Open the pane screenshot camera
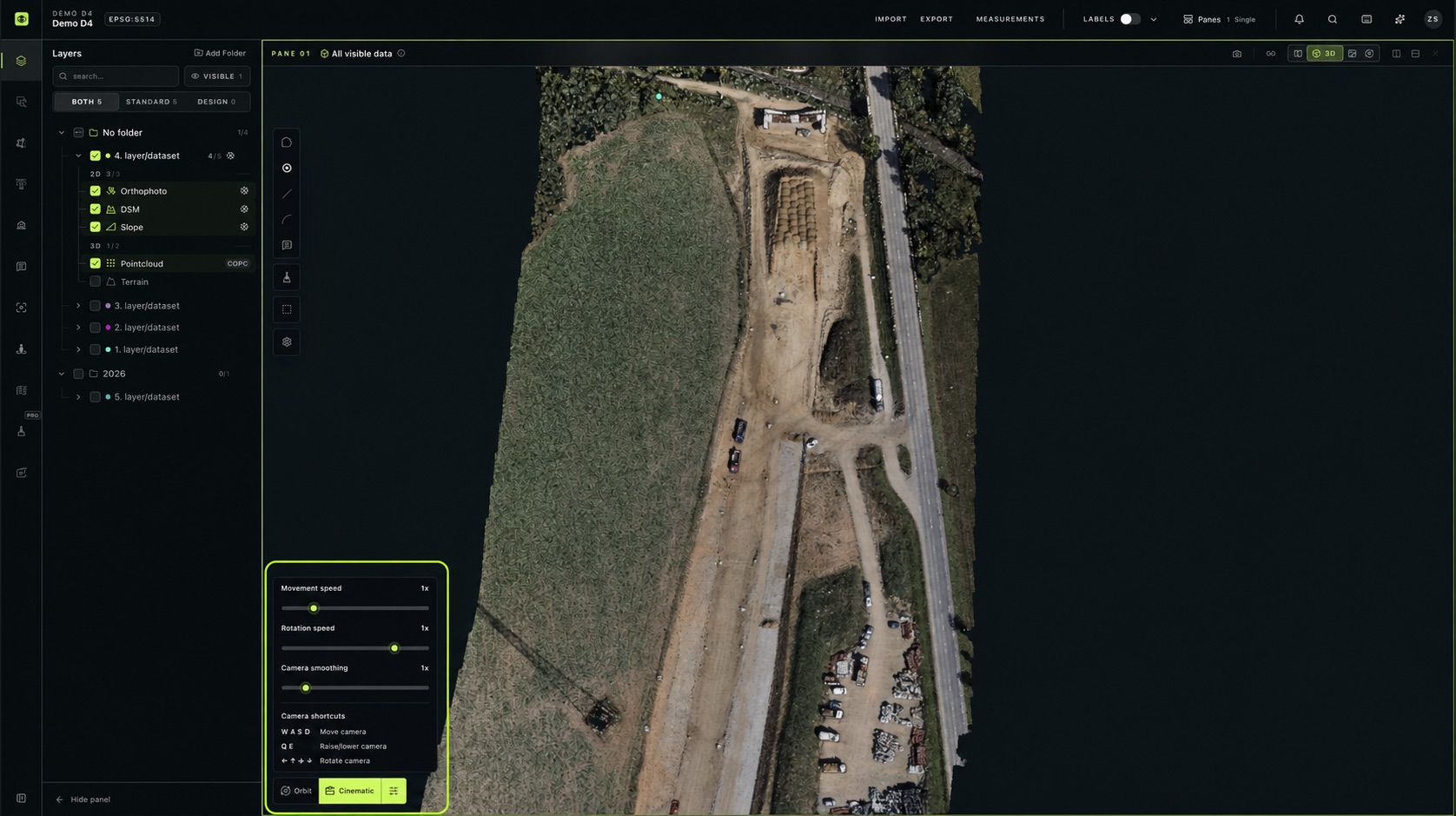Image resolution: width=1456 pixels, height=816 pixels. point(1237,54)
